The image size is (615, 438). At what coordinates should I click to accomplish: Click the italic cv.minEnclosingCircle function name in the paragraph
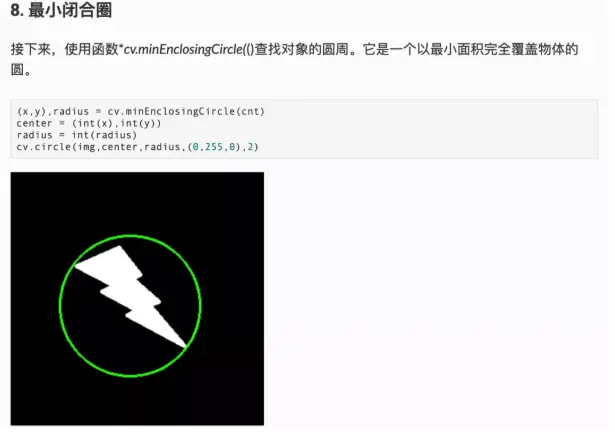(x=183, y=49)
